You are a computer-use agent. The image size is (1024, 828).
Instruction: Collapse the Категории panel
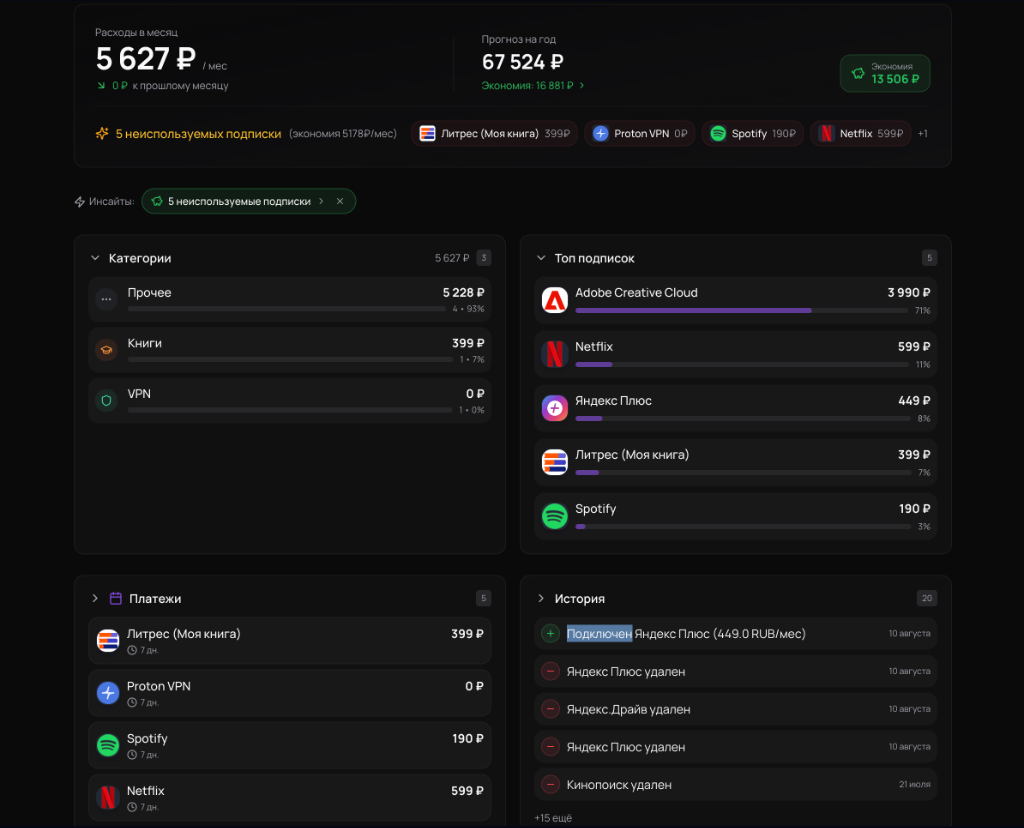pos(95,258)
